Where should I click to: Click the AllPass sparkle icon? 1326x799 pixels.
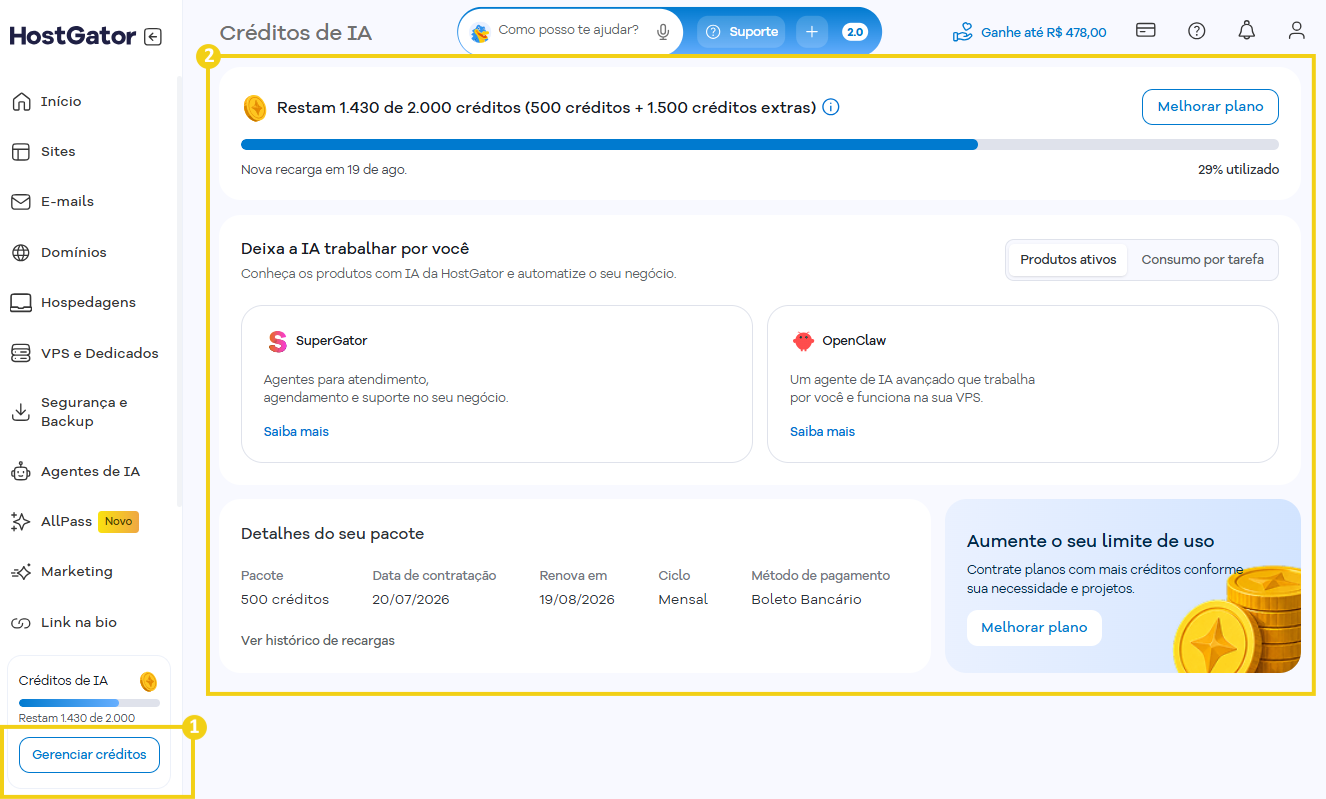(21, 521)
